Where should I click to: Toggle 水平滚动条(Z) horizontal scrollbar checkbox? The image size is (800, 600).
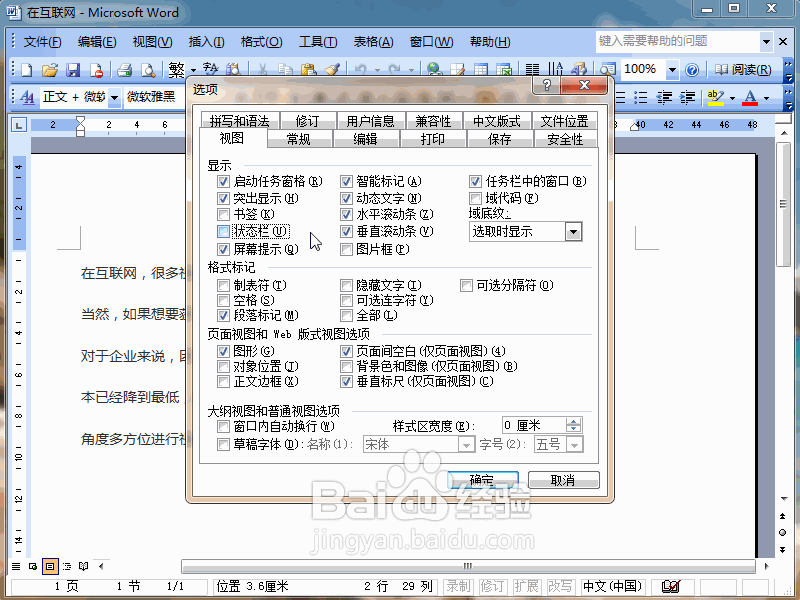[x=346, y=214]
